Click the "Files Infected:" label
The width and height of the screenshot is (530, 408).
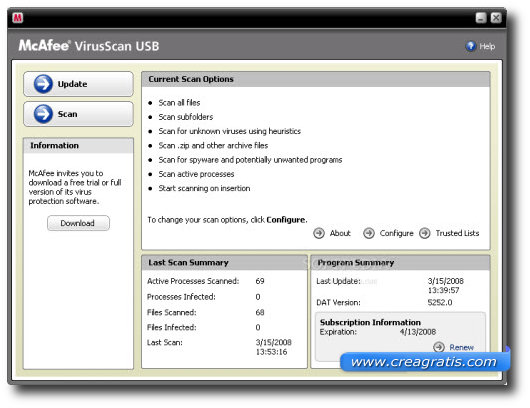tap(171, 327)
